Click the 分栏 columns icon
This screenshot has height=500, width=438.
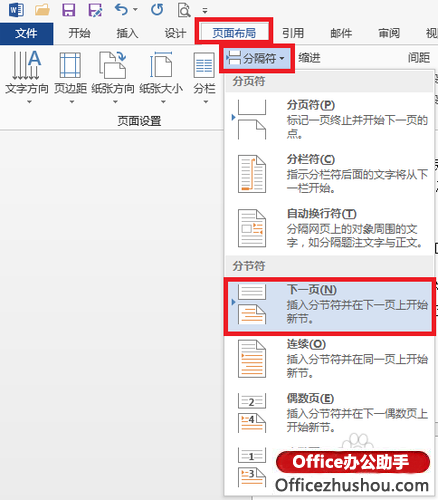pos(204,65)
